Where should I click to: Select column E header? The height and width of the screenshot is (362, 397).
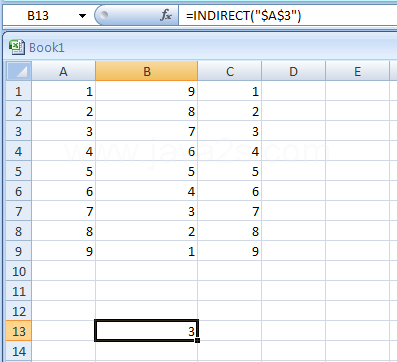pyautogui.click(x=357, y=71)
